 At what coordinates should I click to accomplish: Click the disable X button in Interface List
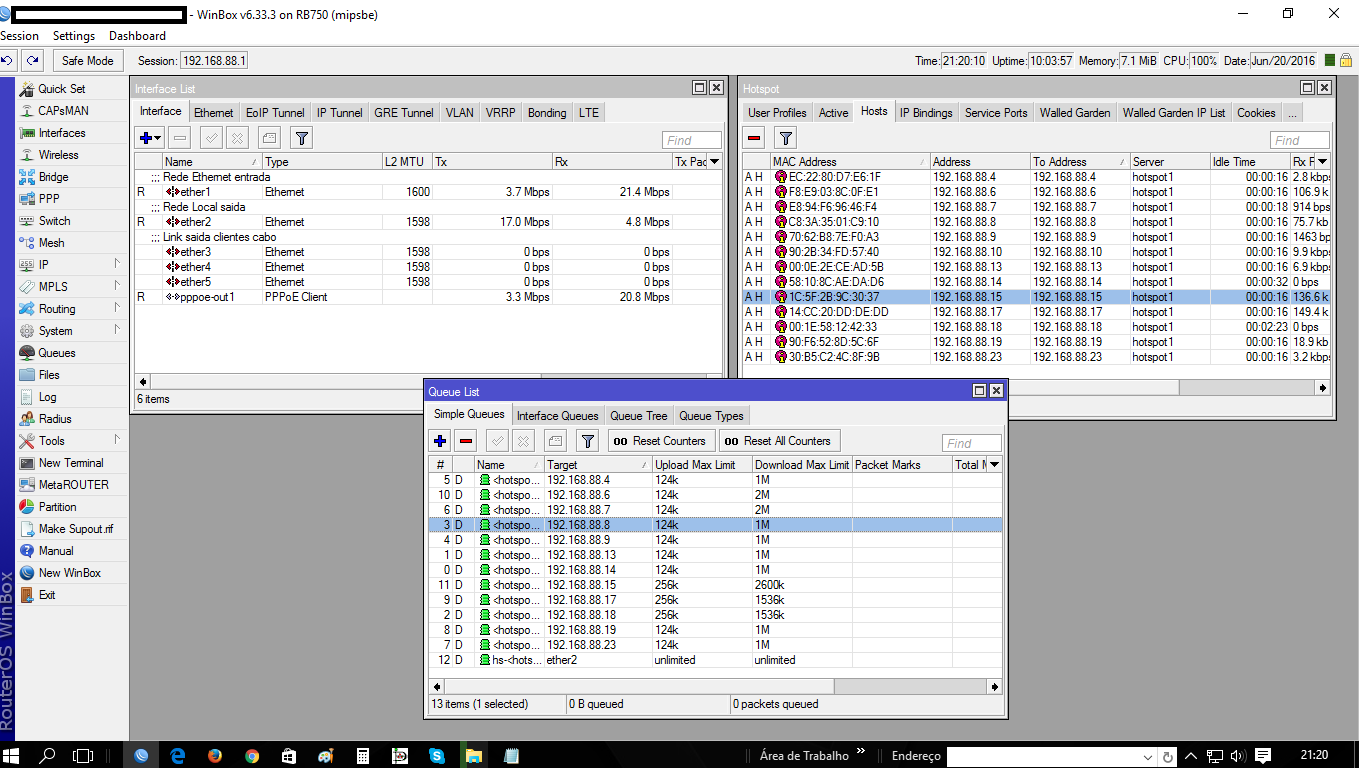(237, 138)
